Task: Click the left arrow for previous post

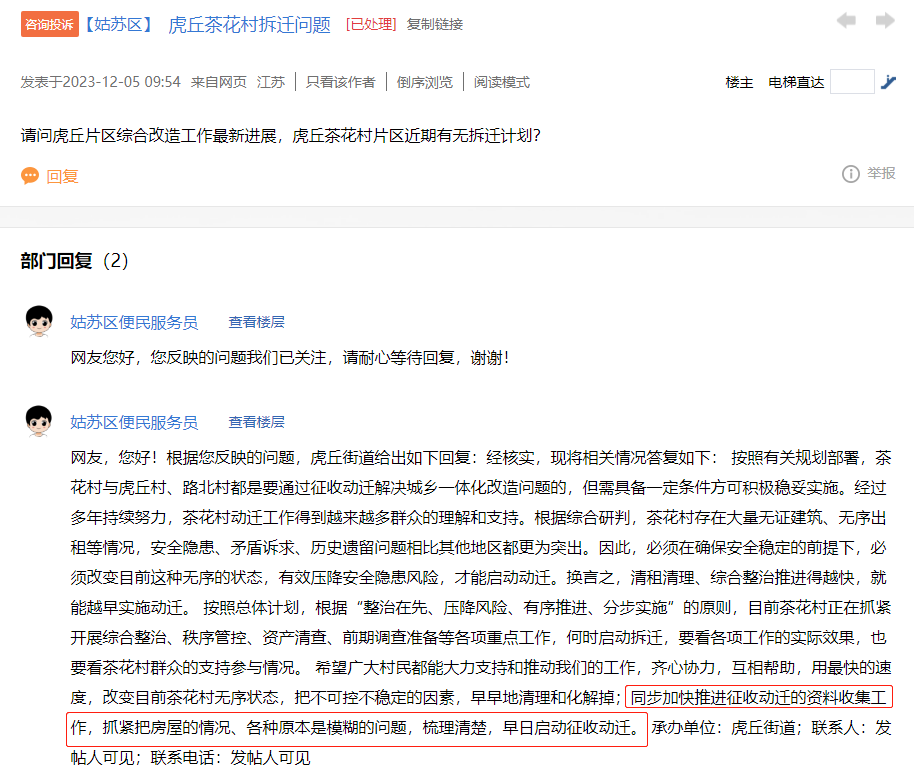Action: (846, 21)
